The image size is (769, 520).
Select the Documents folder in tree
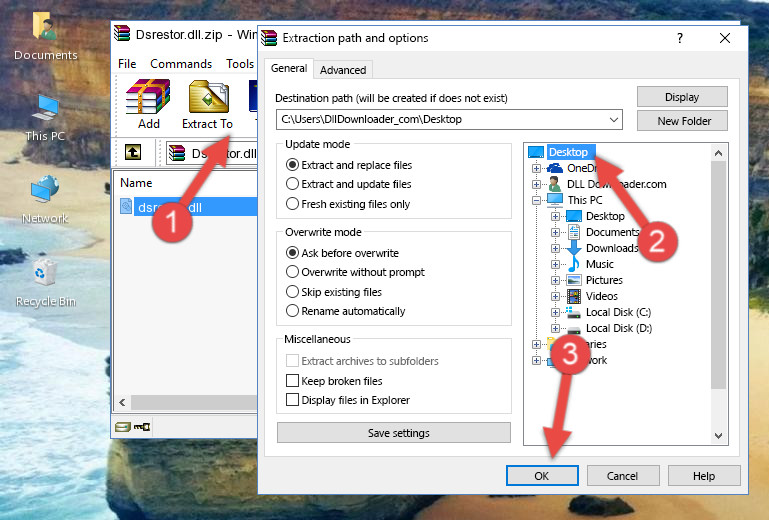coord(613,232)
